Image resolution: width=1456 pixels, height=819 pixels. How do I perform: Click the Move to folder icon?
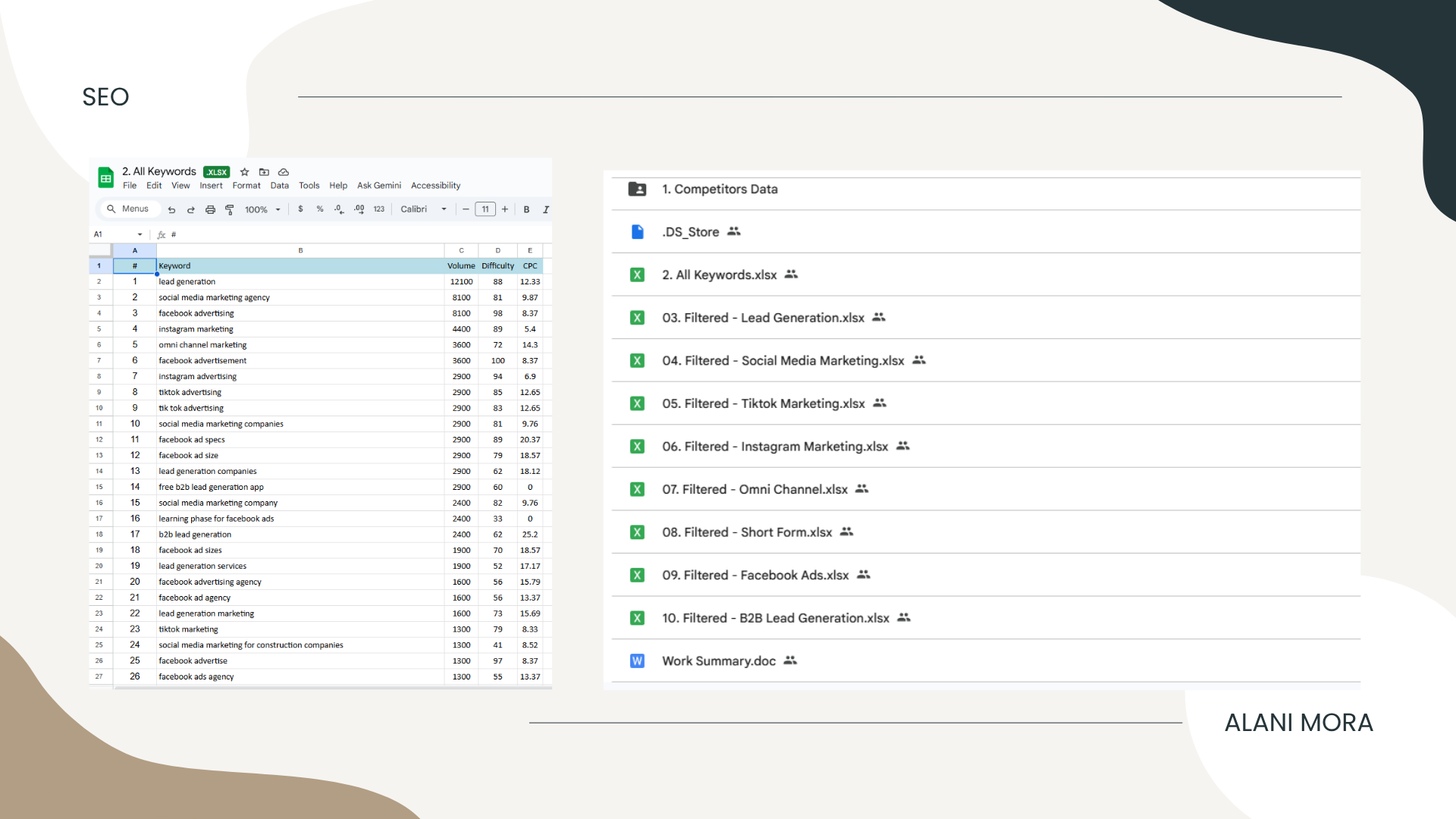click(264, 172)
